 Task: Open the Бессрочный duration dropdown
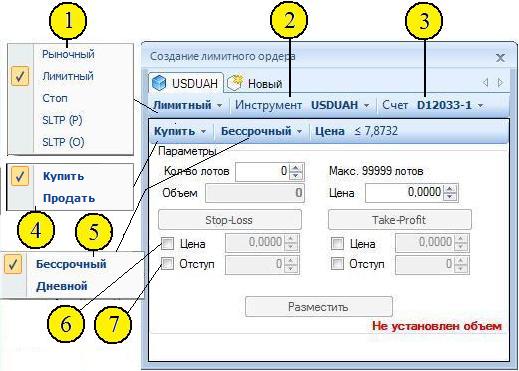click(x=262, y=131)
